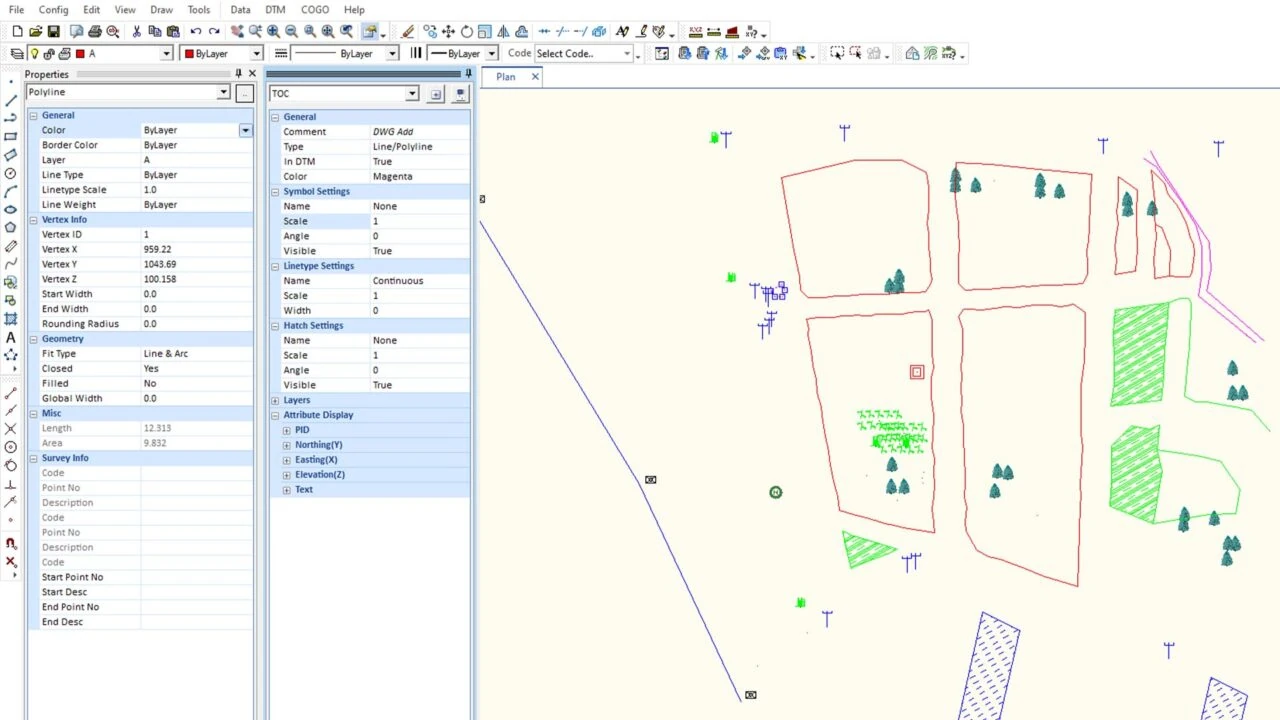
Task: Open the Color property dropdown arrow
Action: [x=245, y=130]
